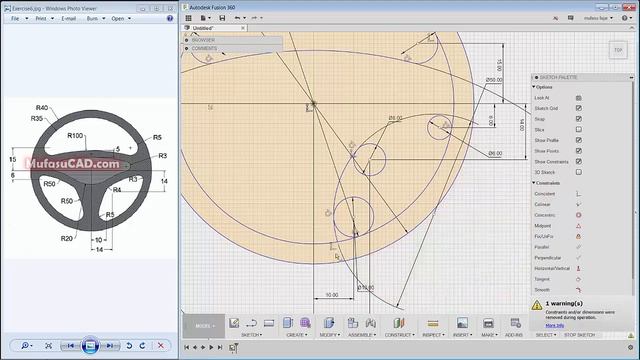
Task: Open the CREATE dropdown menu
Action: click(297, 335)
